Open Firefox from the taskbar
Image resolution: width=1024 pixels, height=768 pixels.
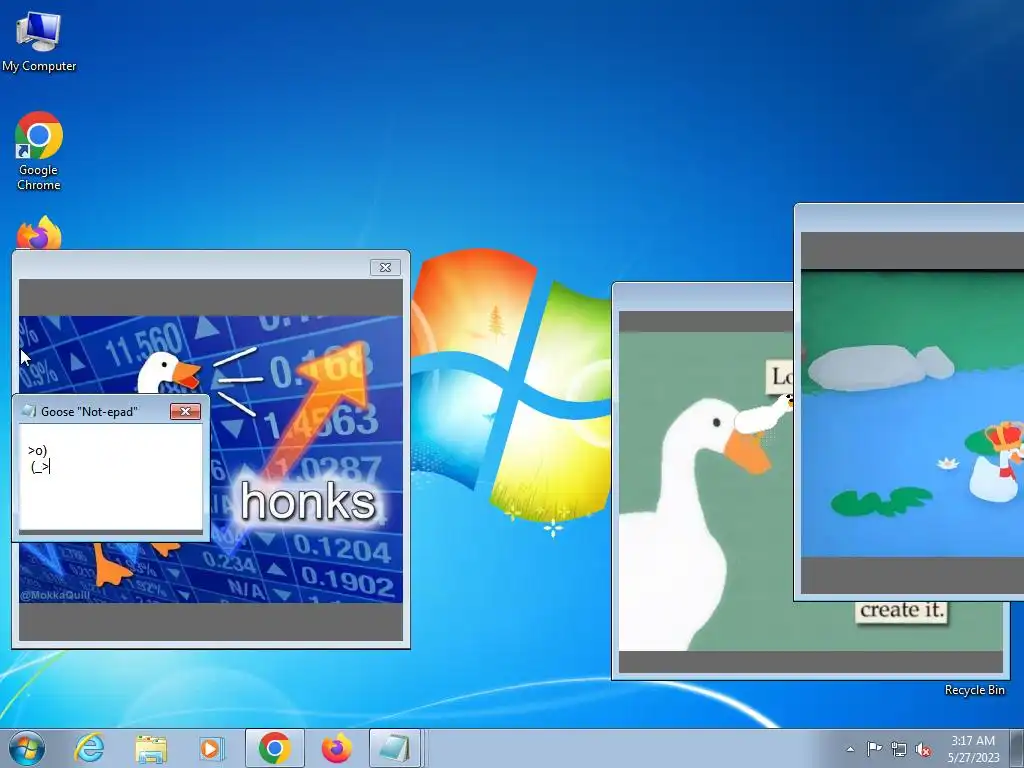(x=336, y=748)
